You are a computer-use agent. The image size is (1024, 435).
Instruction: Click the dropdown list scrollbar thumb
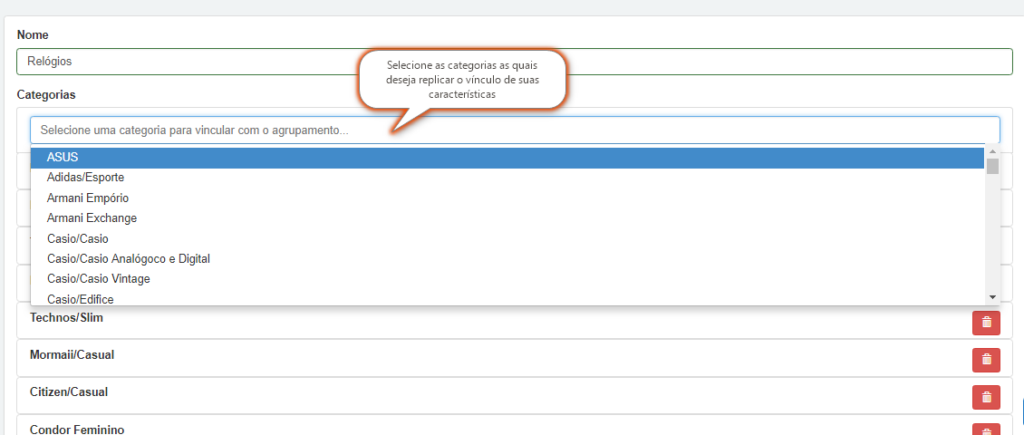[993, 166]
